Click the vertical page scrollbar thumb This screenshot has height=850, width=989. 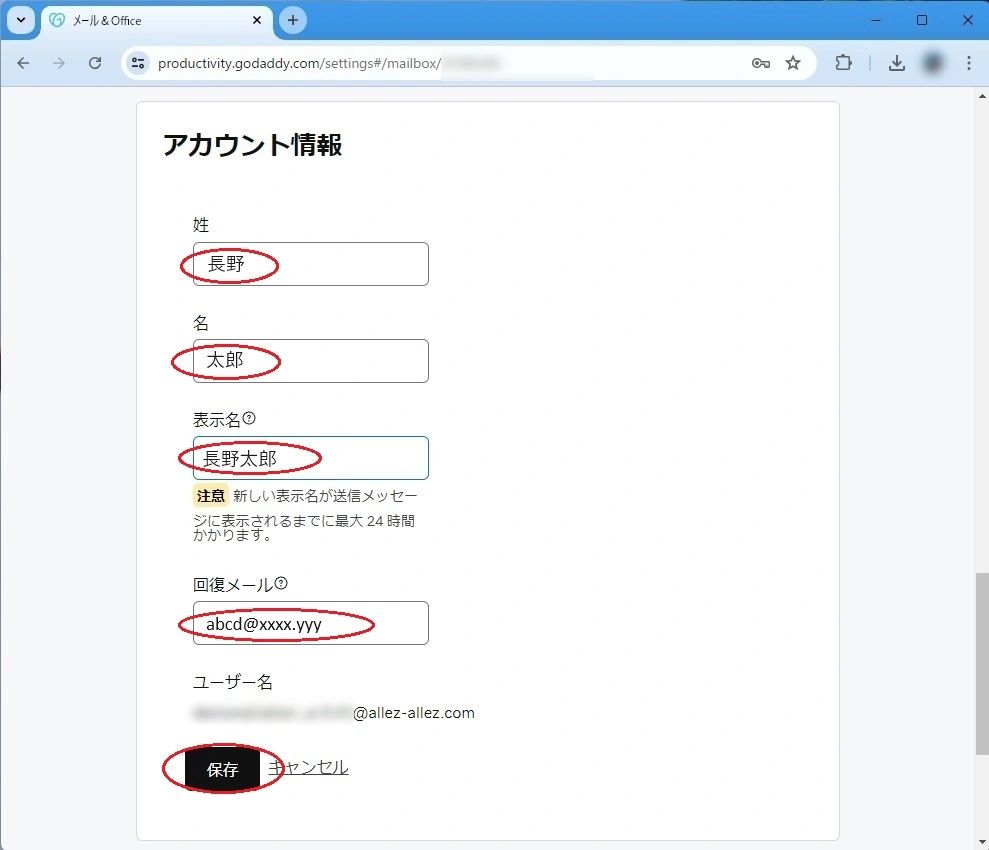tap(981, 663)
